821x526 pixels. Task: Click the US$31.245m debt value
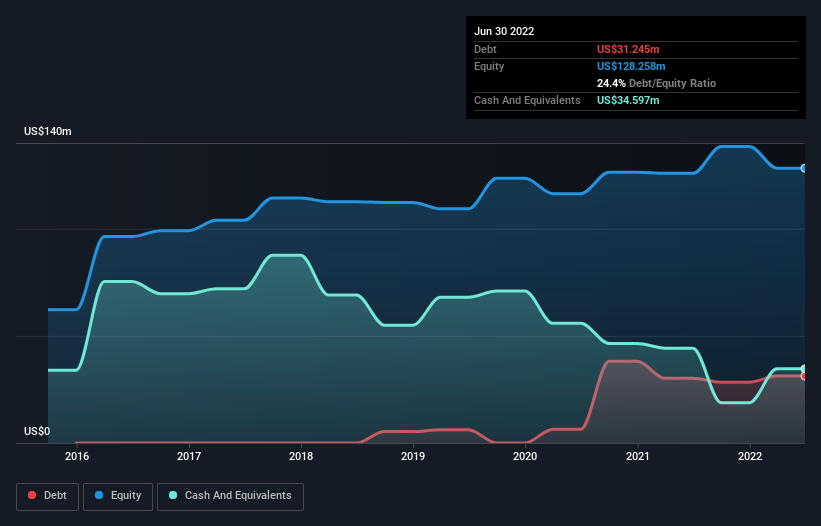coord(628,49)
